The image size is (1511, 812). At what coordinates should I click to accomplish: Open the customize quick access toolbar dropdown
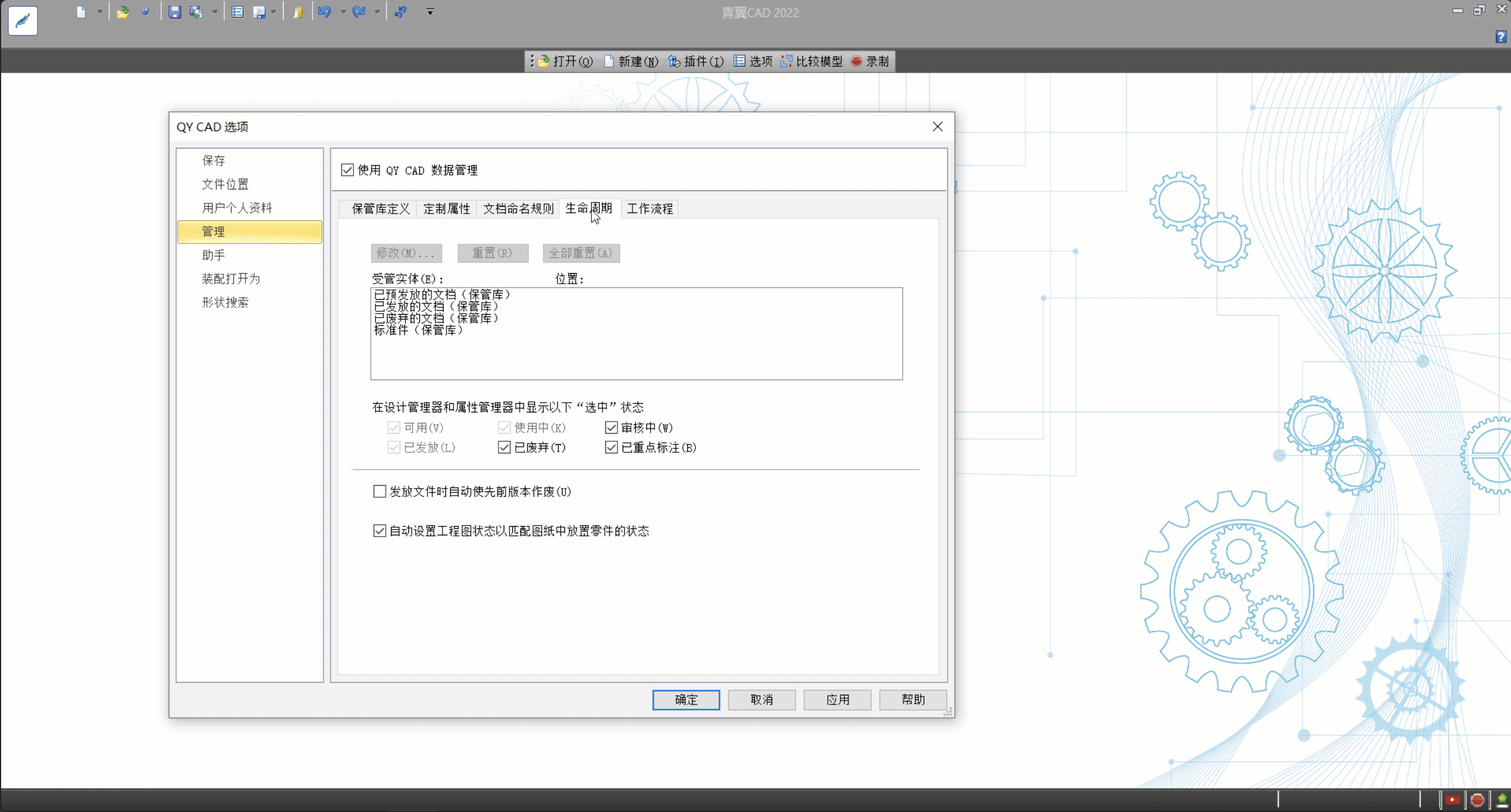(x=430, y=12)
